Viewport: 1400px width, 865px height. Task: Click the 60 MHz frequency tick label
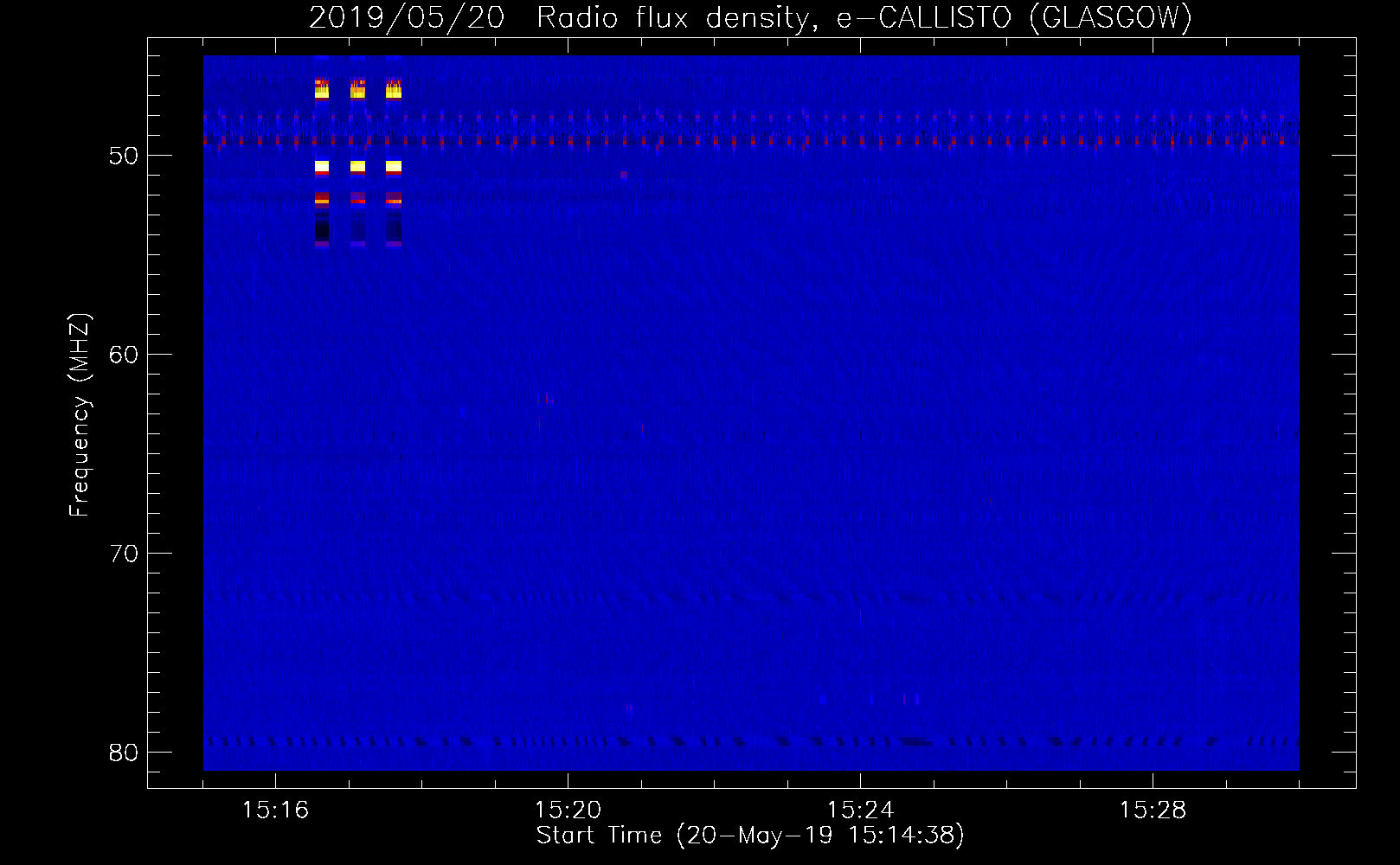point(124,355)
